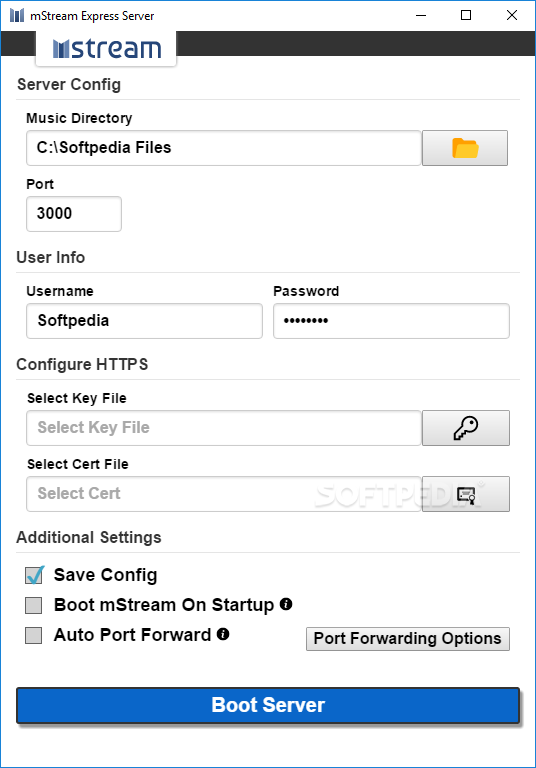Browse for certificate file with cert icon
This screenshot has width=536, height=768.
[x=465, y=494]
